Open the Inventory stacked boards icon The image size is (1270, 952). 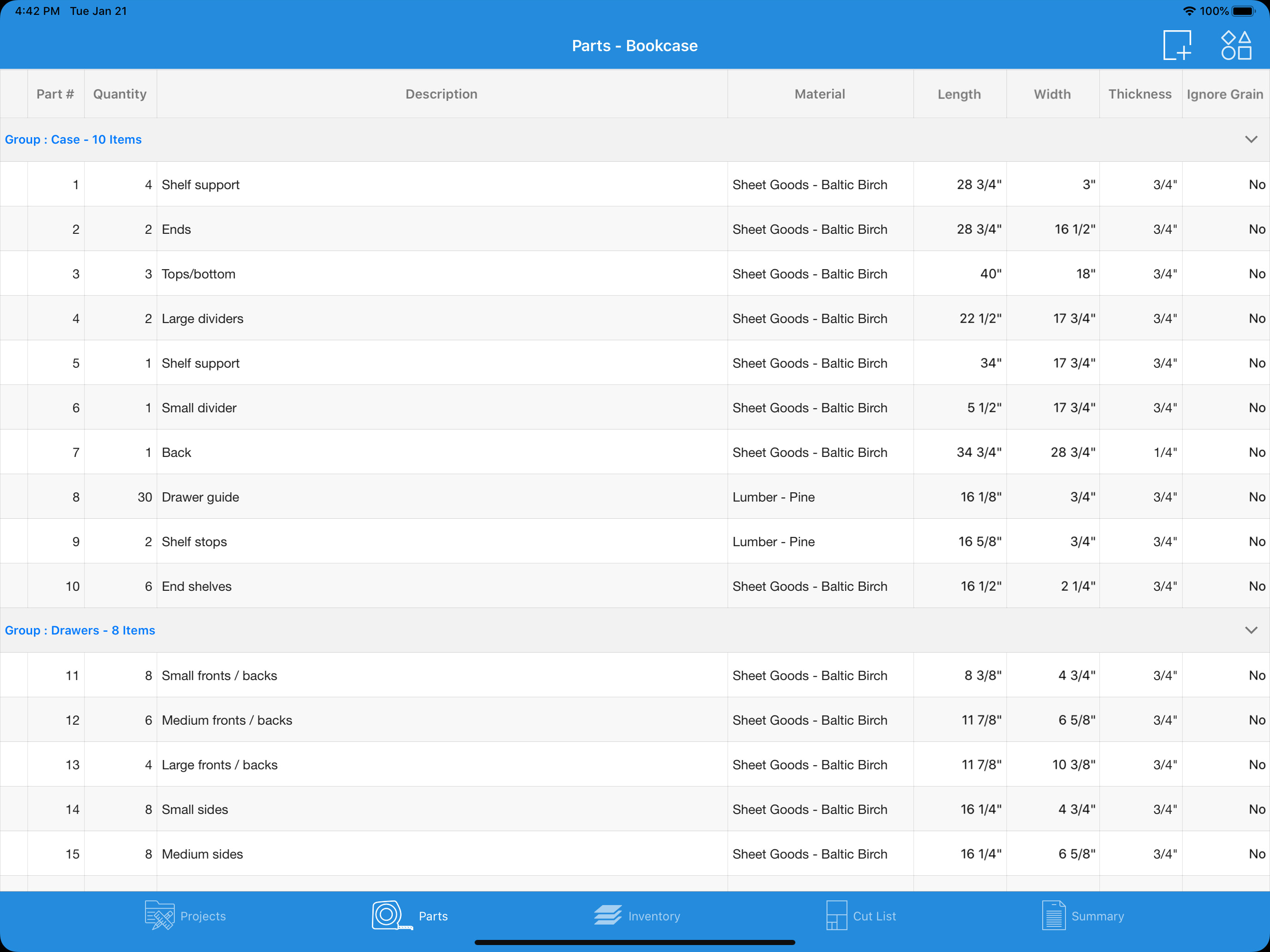pos(608,915)
